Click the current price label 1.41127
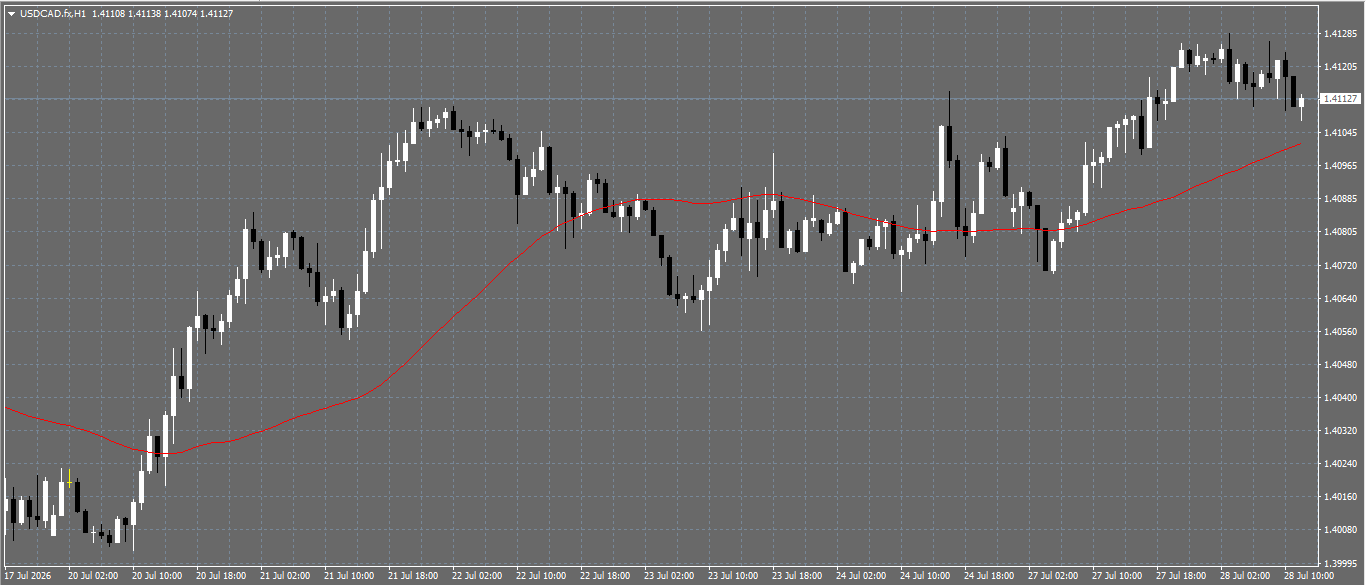1366x585 pixels. point(1341,99)
